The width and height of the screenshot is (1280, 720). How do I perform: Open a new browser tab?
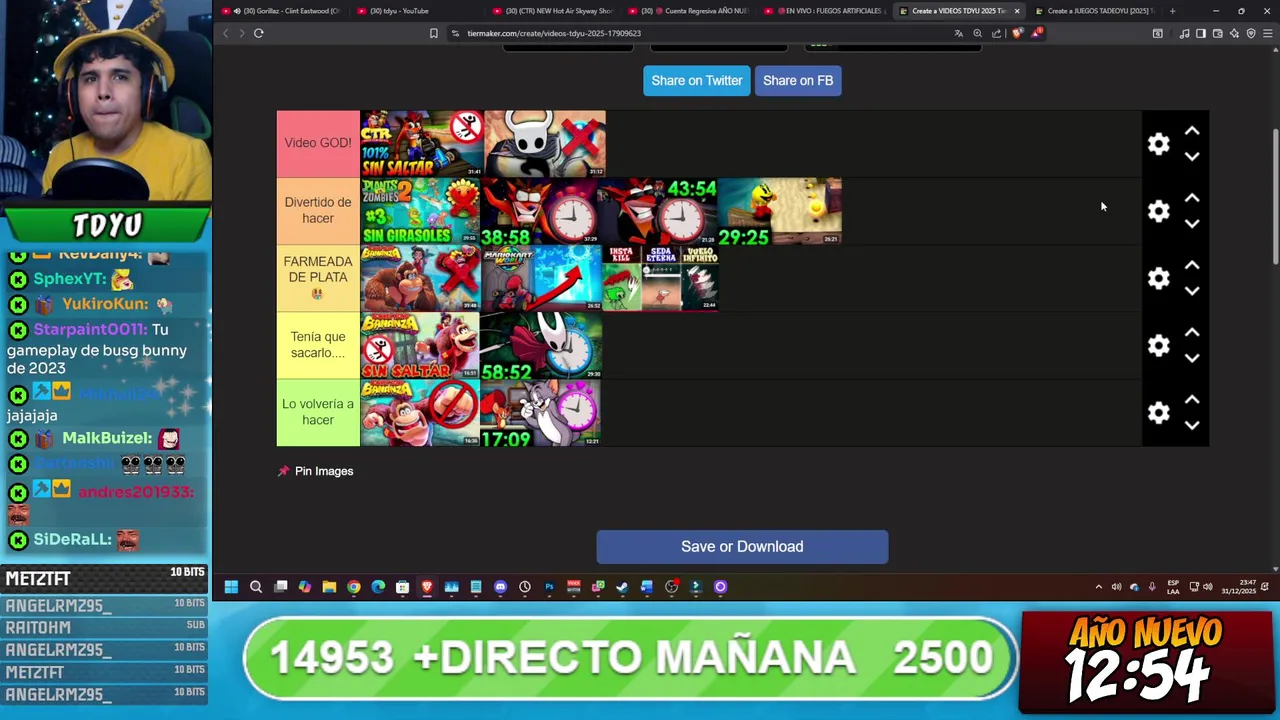[x=1172, y=11]
